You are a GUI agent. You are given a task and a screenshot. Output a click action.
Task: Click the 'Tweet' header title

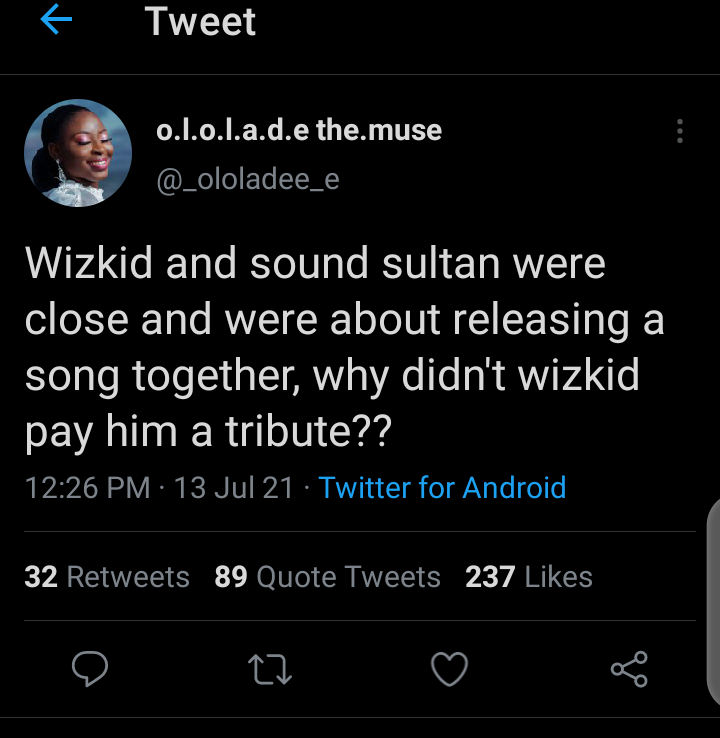coord(200,21)
